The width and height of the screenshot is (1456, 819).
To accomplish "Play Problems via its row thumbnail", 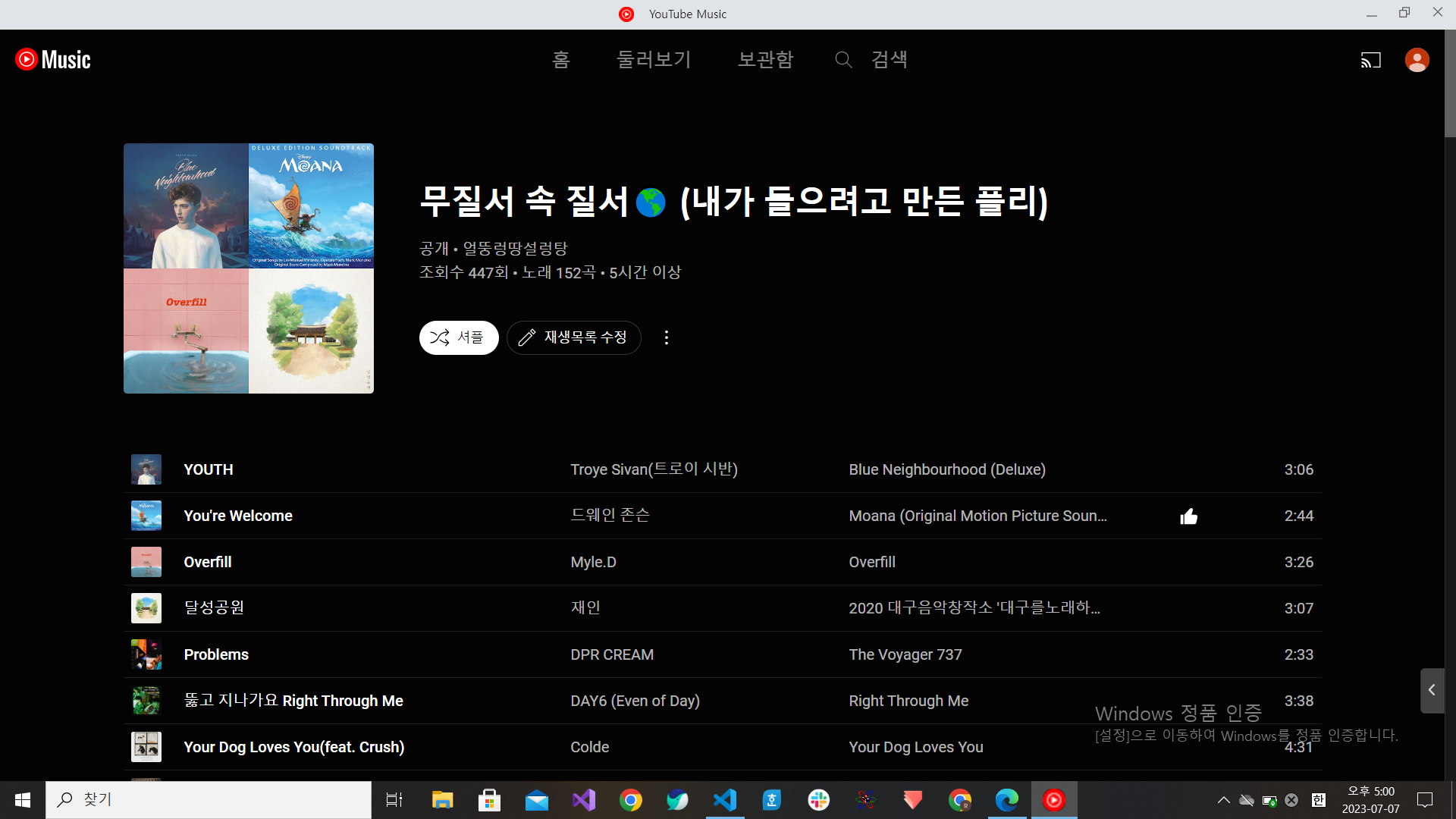I will (146, 654).
